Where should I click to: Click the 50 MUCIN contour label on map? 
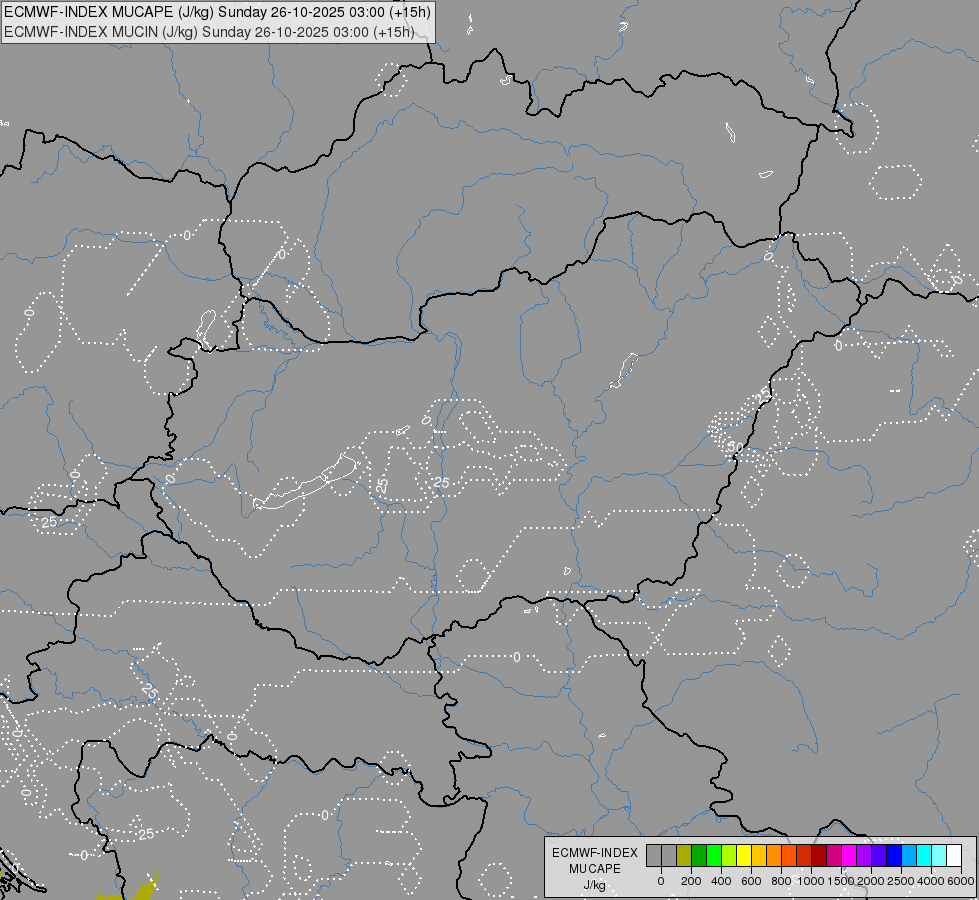(735, 447)
